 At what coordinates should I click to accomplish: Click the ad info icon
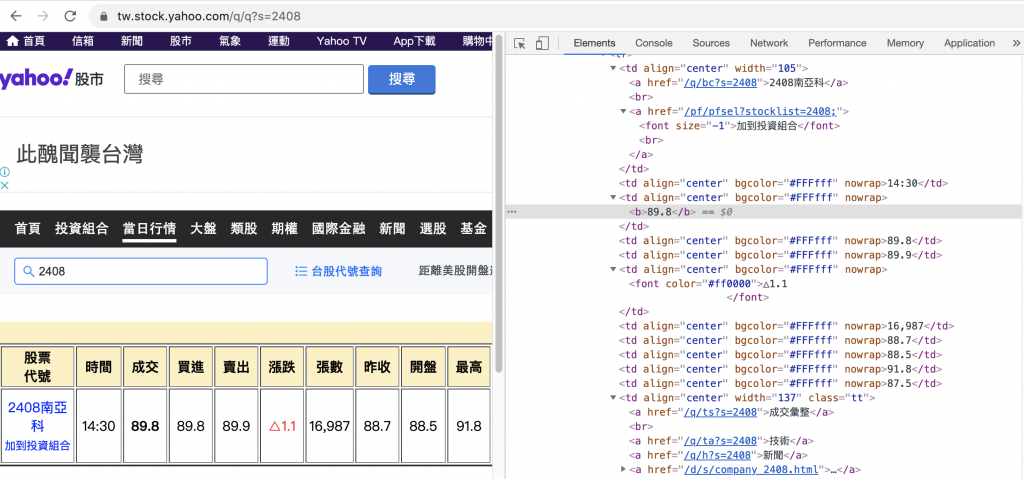click(x=5, y=172)
